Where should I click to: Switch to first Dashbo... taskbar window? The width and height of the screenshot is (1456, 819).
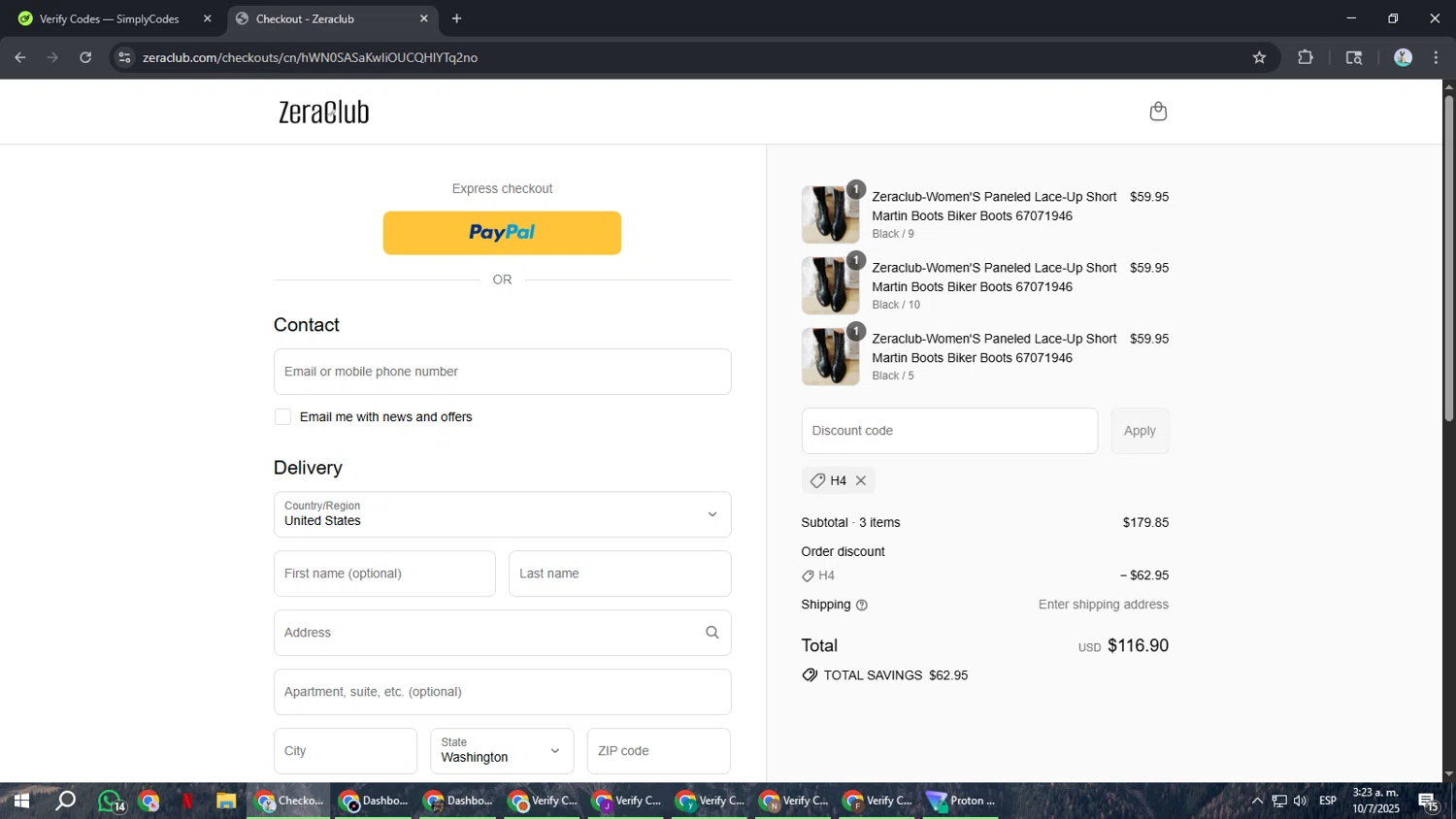373,801
